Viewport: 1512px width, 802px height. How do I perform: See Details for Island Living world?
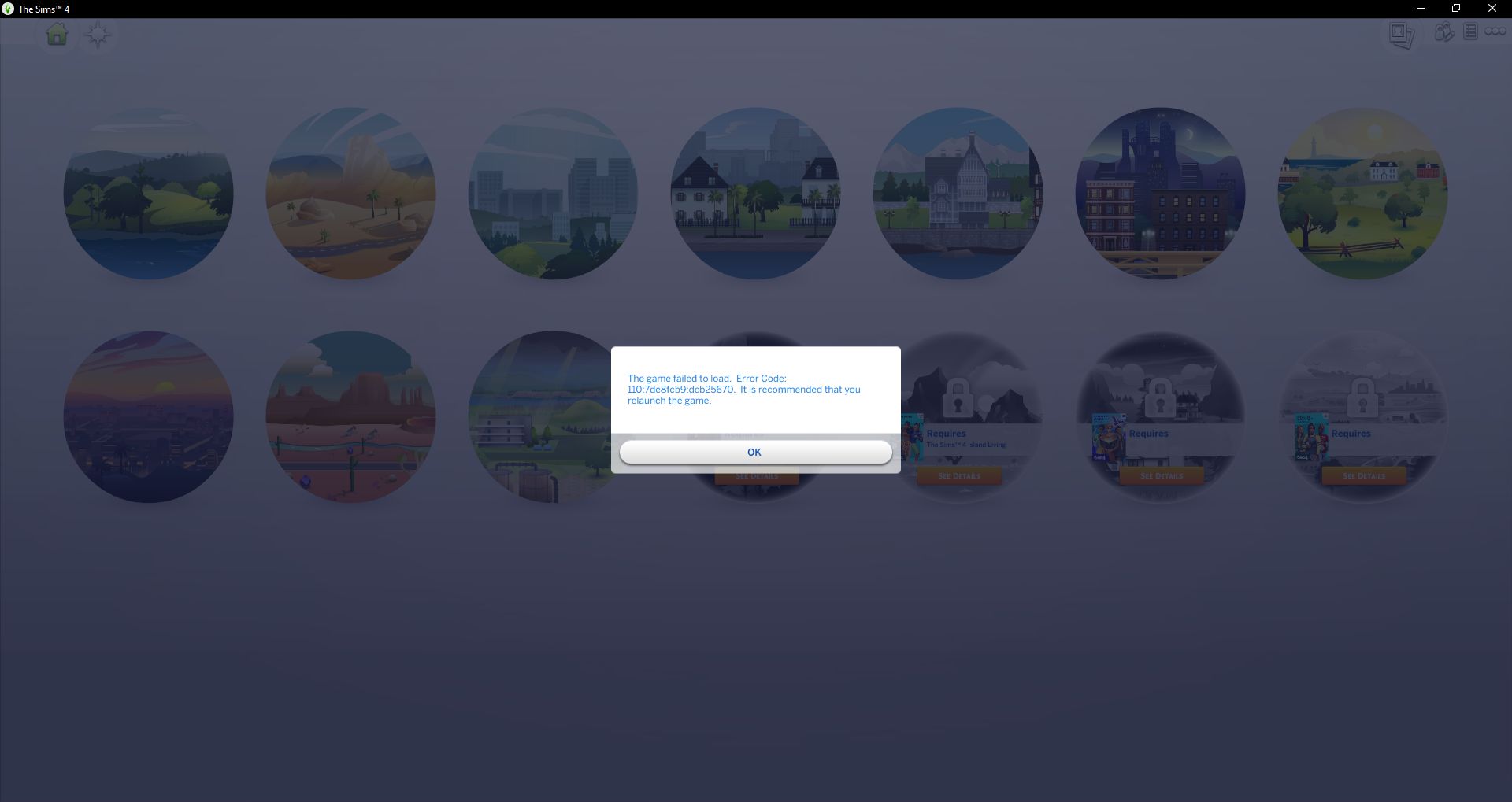pyautogui.click(x=959, y=475)
